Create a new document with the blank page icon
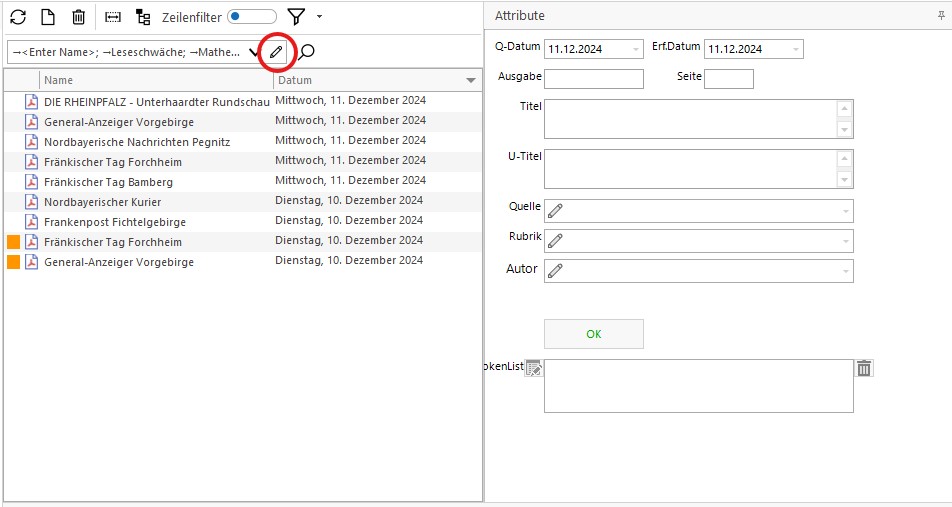Viewport: 952px width, 507px height. pos(48,17)
